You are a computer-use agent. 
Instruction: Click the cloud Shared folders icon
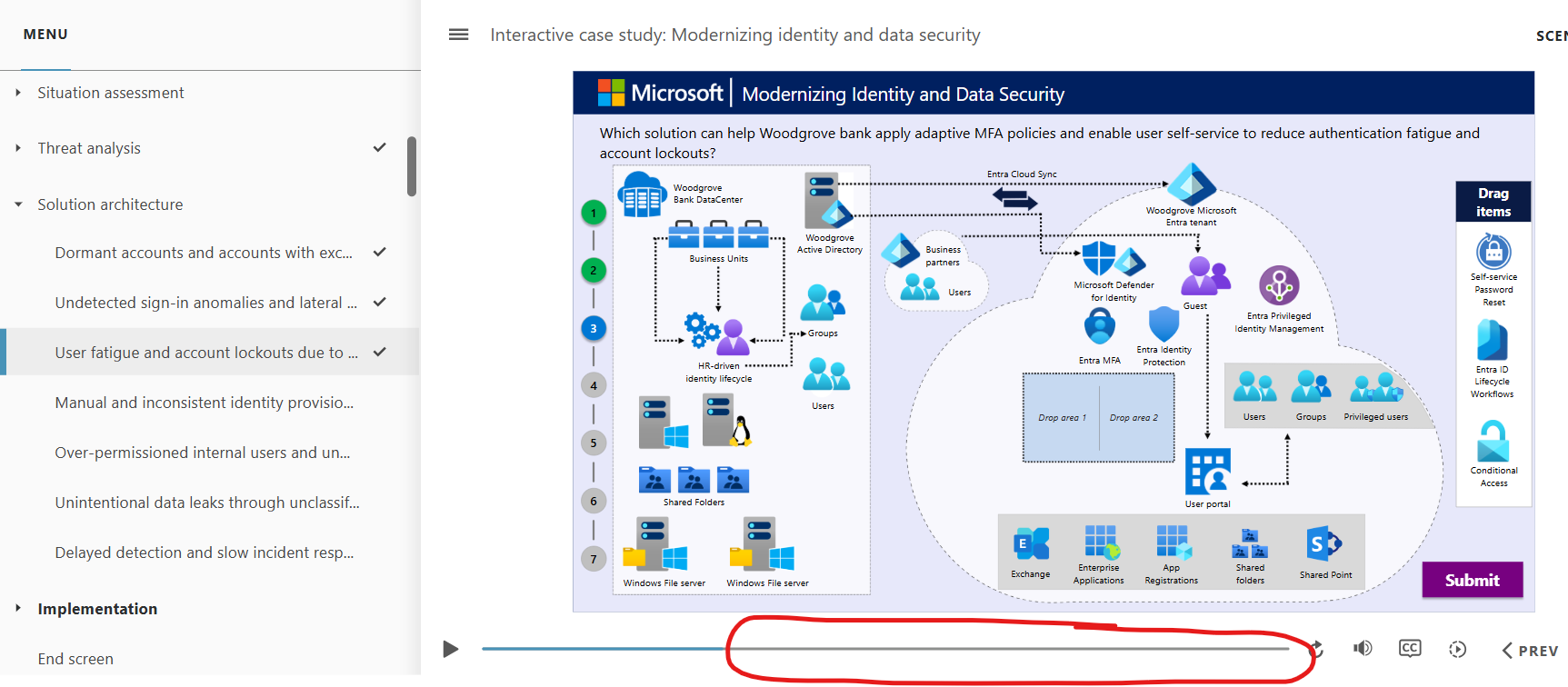(x=1250, y=545)
